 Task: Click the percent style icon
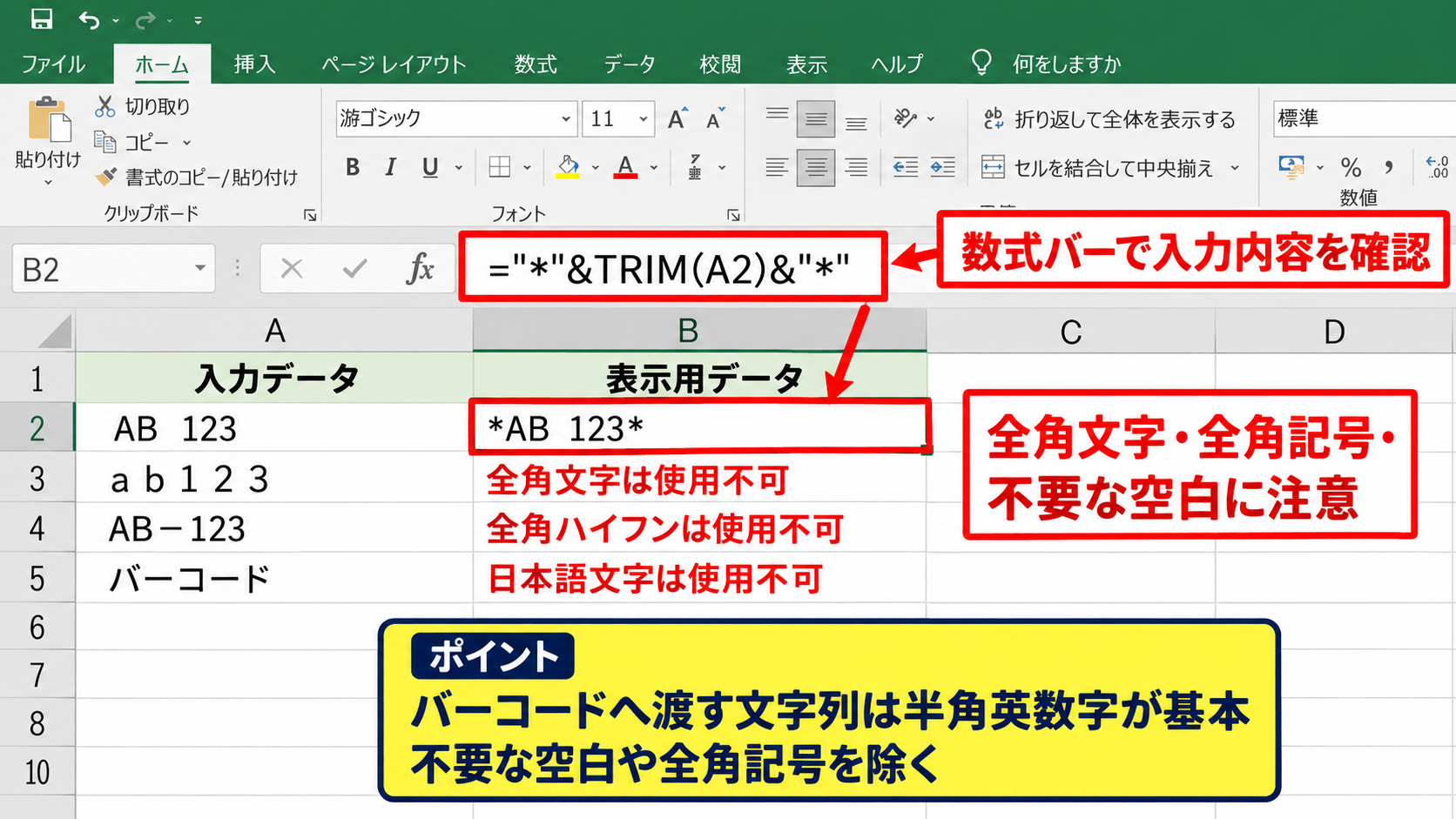tap(1352, 167)
